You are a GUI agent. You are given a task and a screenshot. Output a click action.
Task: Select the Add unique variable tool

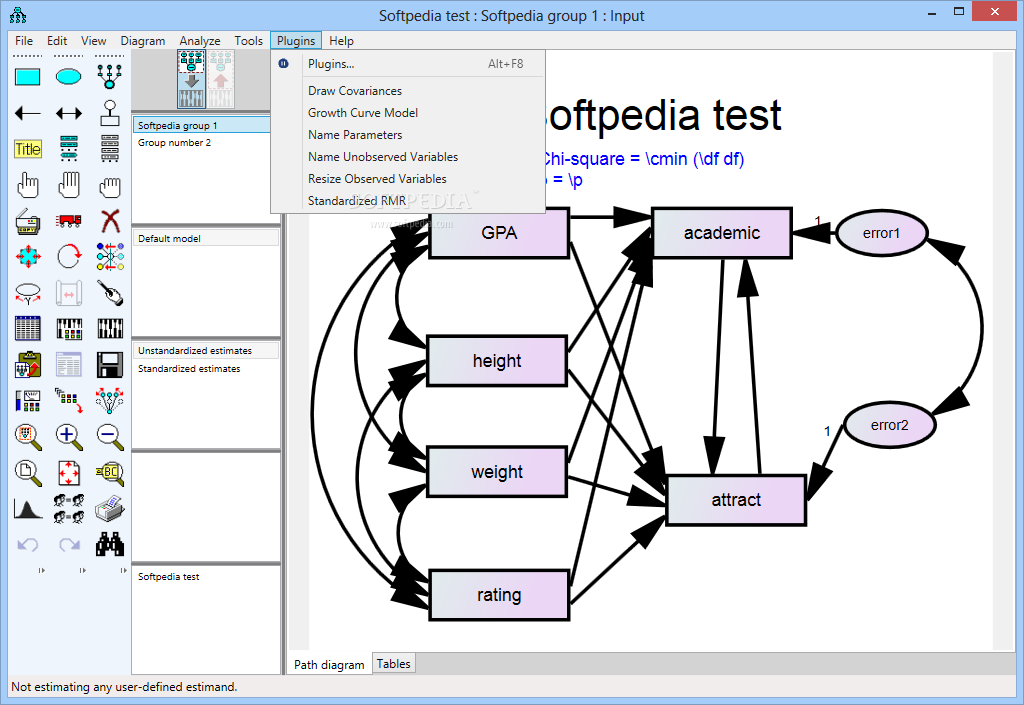[110, 114]
